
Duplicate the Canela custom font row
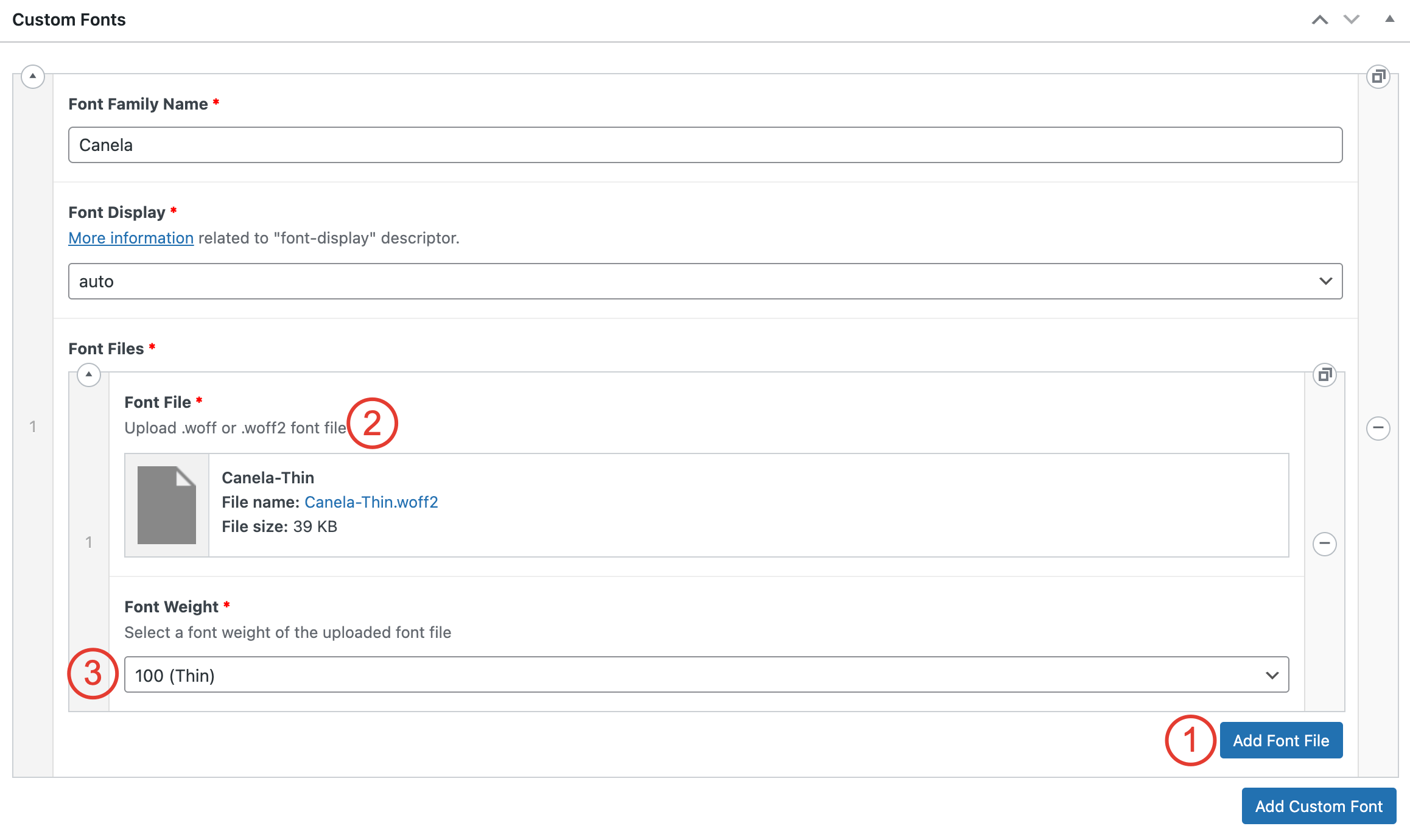click(x=1378, y=77)
